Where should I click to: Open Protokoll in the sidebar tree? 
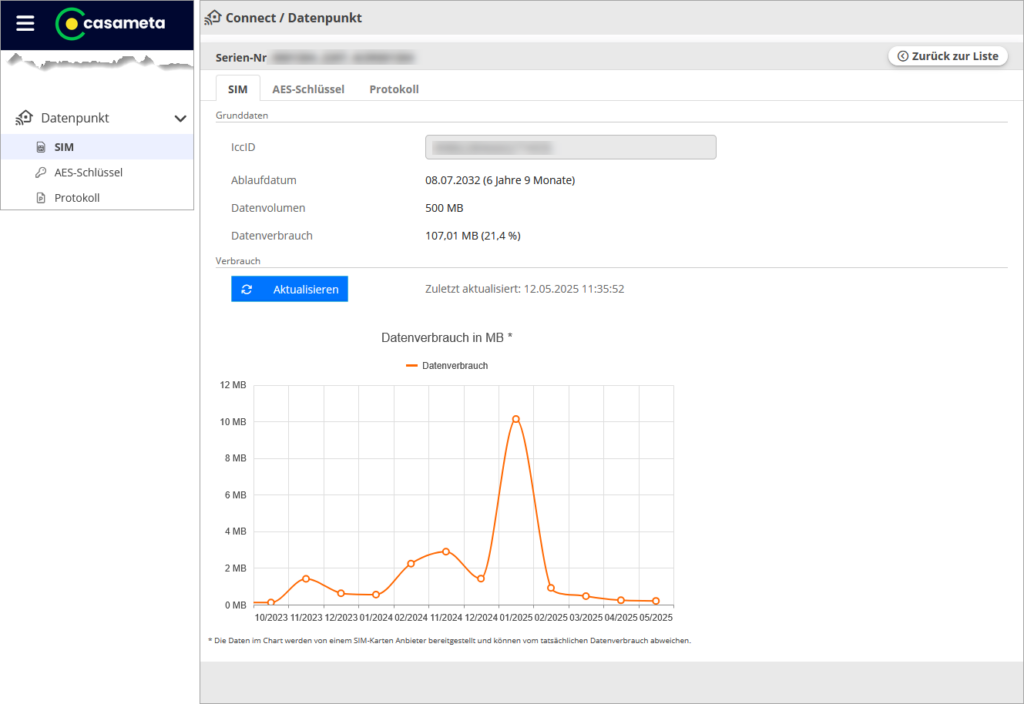[77, 198]
